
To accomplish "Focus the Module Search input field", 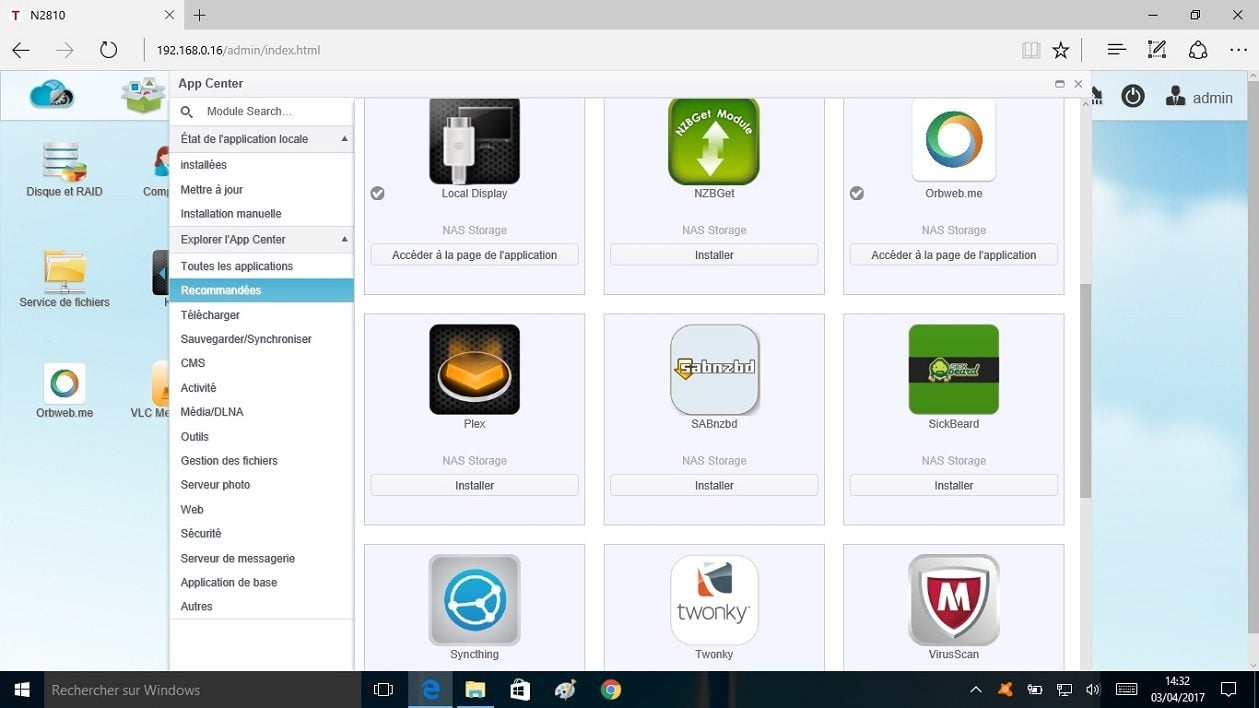I will click(x=270, y=112).
